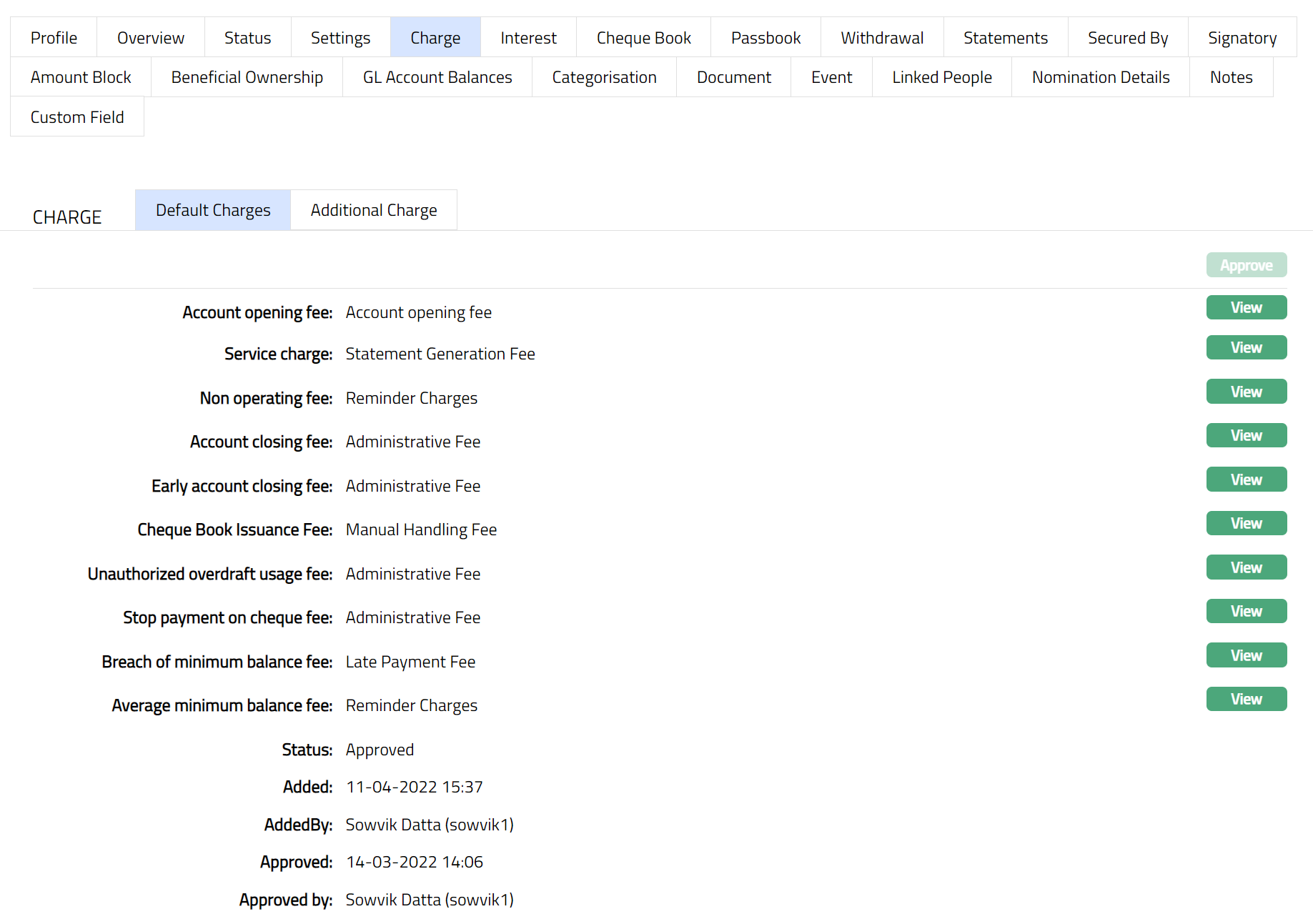View the Non operating fee details
The width and height of the screenshot is (1313, 924).
(1246, 392)
